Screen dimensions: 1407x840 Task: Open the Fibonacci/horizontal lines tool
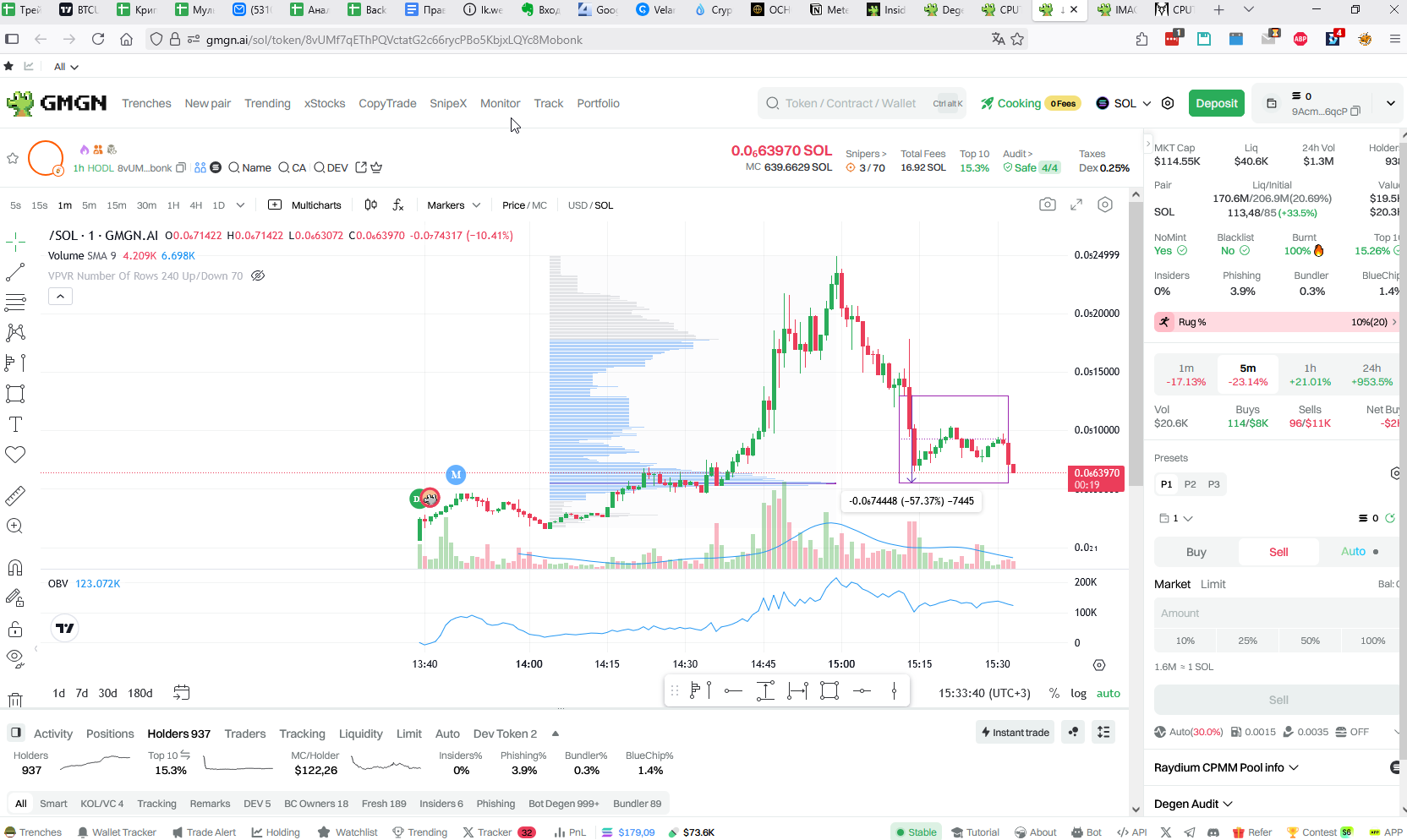[15, 302]
